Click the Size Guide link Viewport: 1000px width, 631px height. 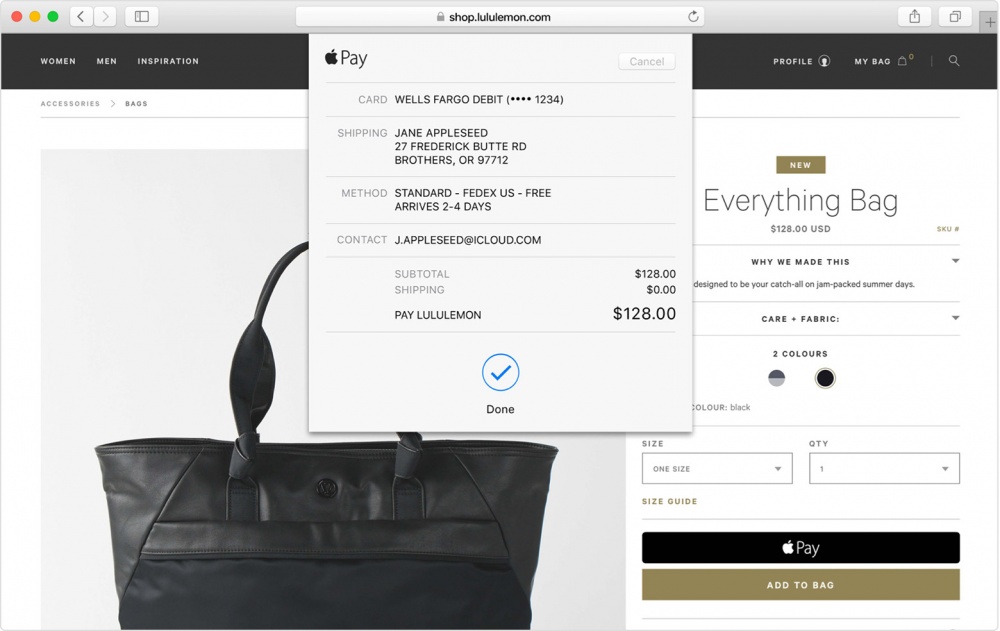click(669, 501)
